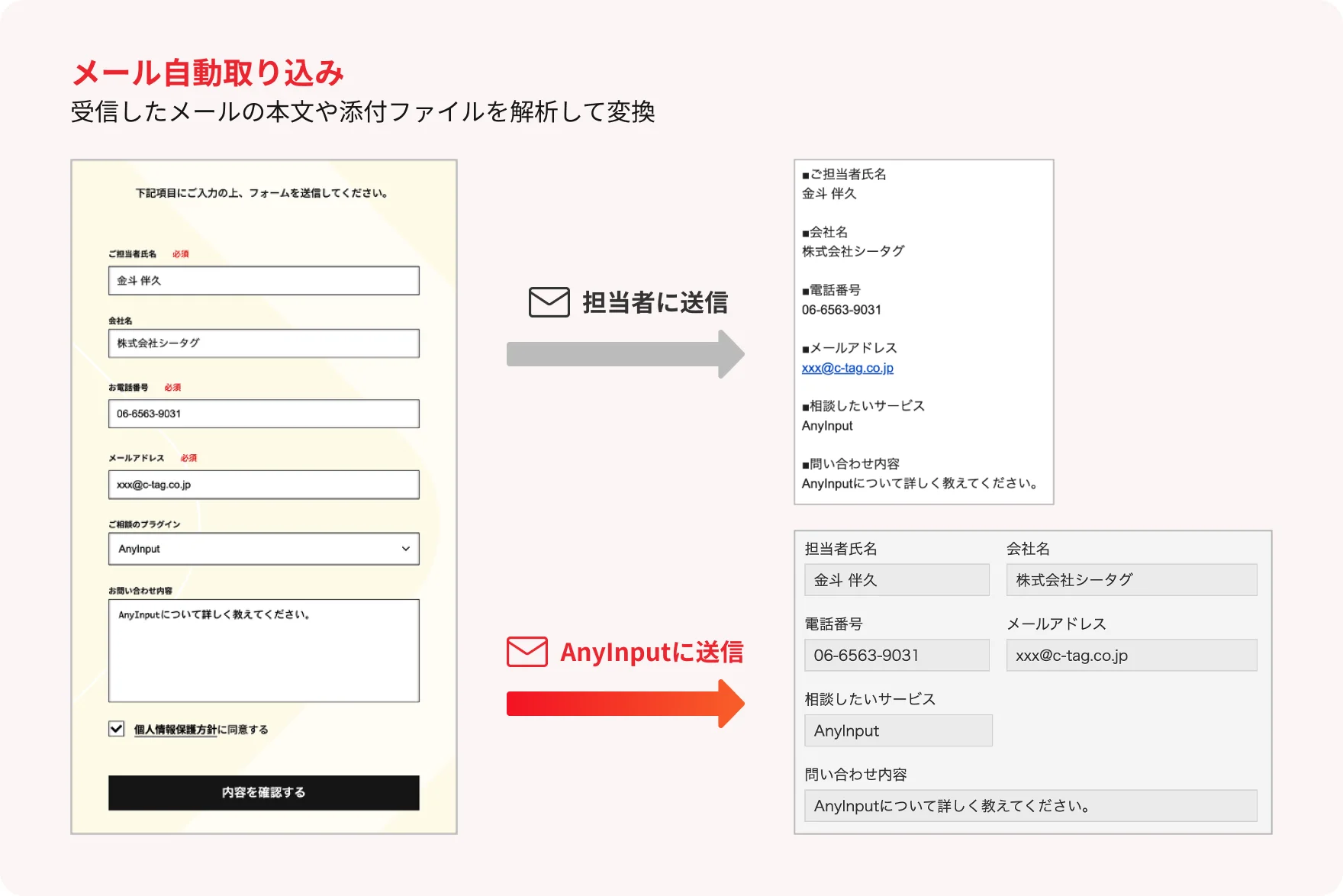Viewport: 1343px width, 896px height.
Task: Click the ■ご担当者氏名 line in the email
Action: (x=844, y=174)
